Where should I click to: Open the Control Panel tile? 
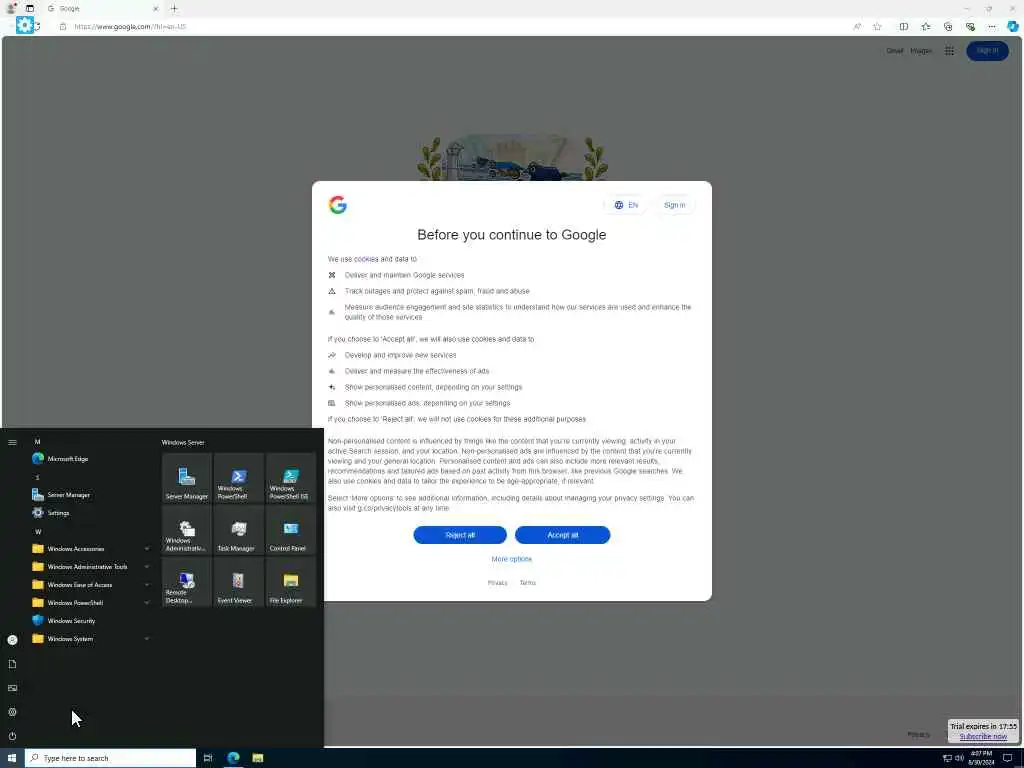coord(291,530)
